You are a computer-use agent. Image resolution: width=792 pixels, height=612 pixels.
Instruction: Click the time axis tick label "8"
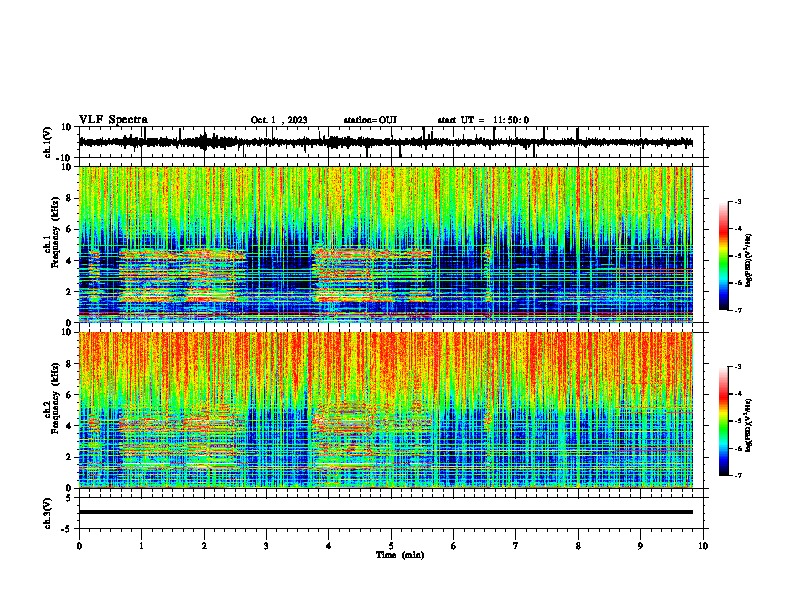coord(578,546)
